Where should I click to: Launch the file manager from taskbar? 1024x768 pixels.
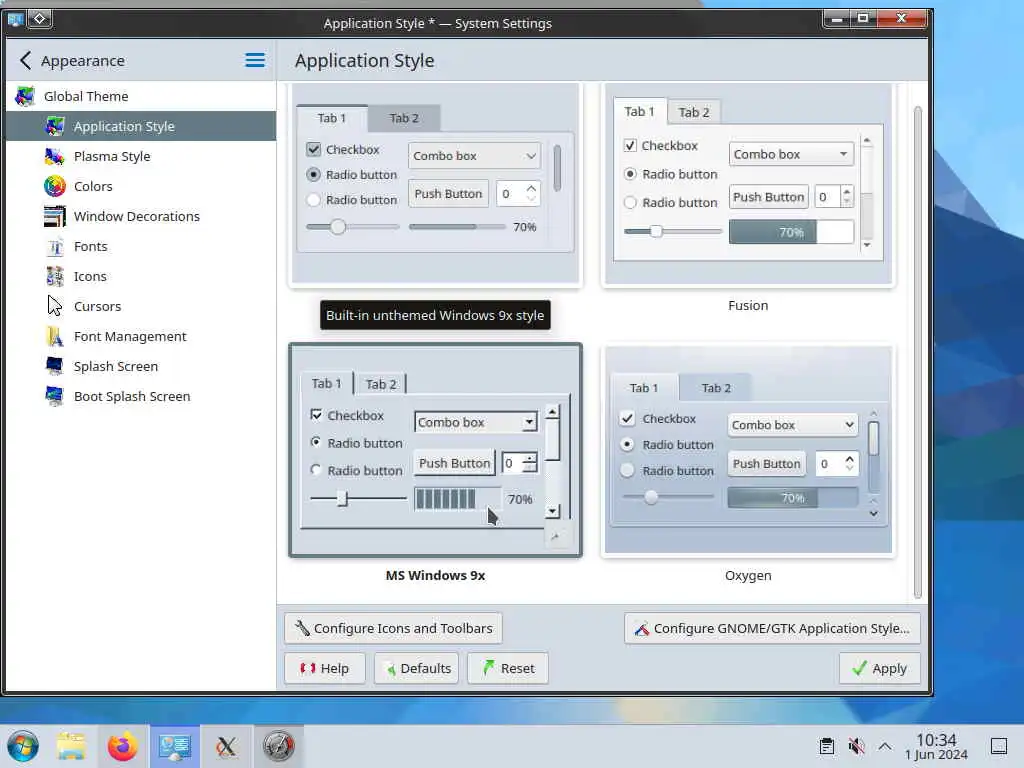point(71,746)
